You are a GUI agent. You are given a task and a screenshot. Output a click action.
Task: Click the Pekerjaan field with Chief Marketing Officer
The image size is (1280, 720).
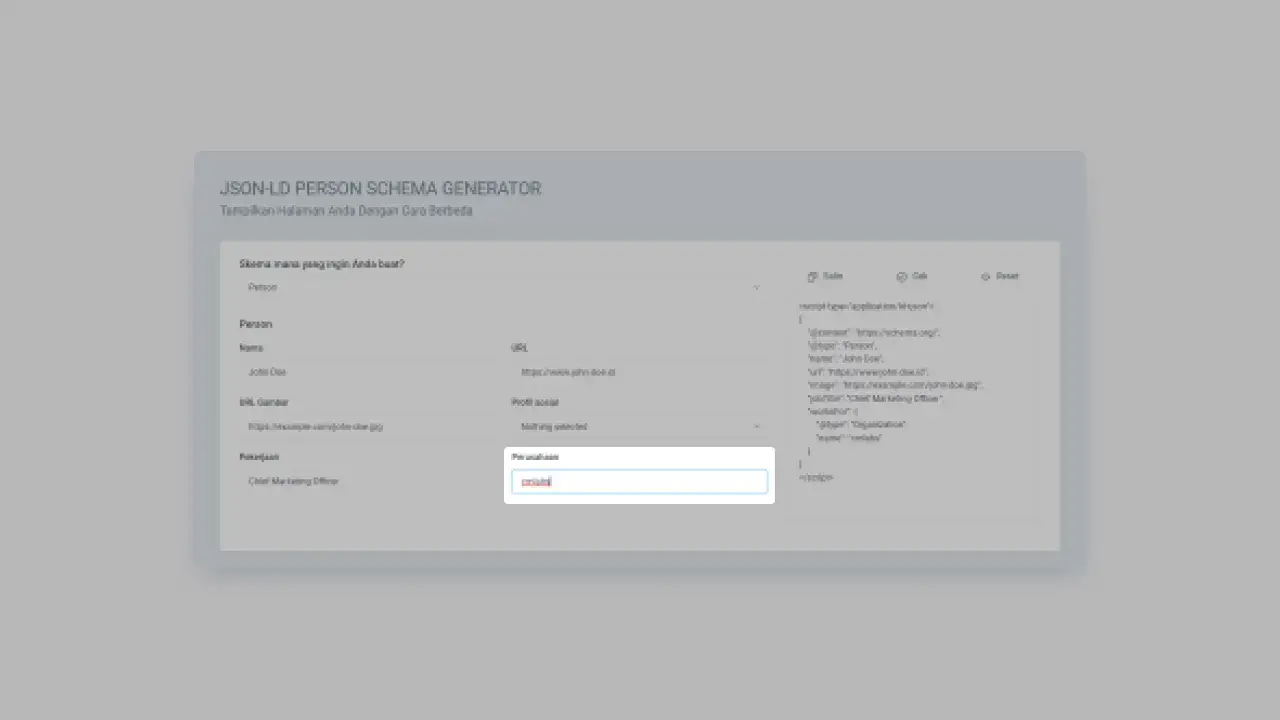click(367, 482)
